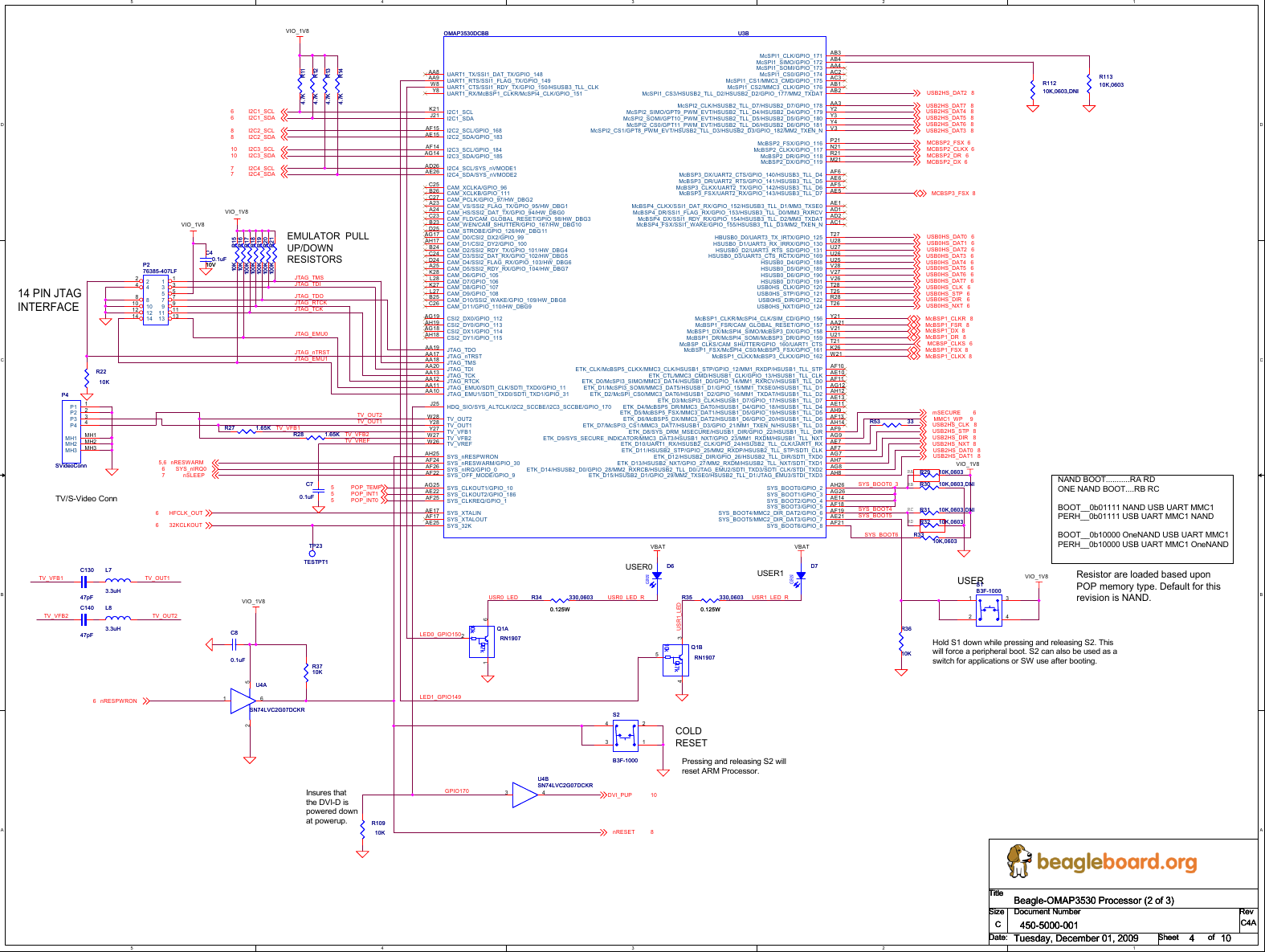Click document number 450-5000-001
This screenshot has height=952, width=1265.
click(1048, 925)
